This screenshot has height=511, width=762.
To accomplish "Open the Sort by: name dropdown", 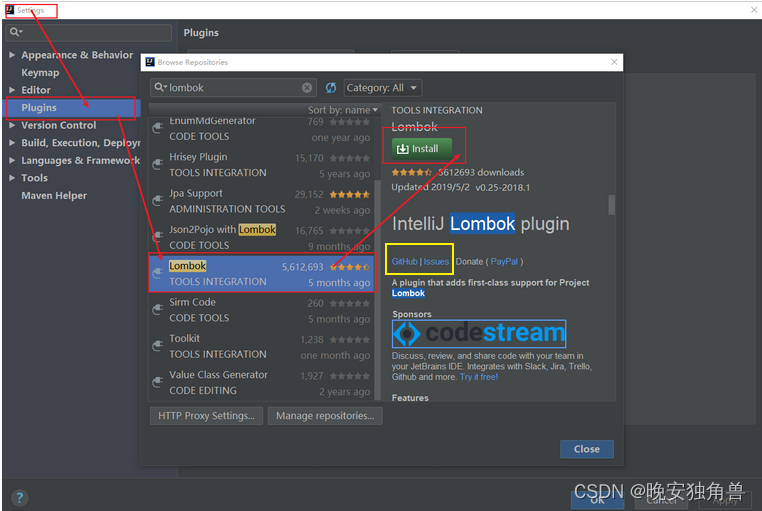I will (343, 110).
